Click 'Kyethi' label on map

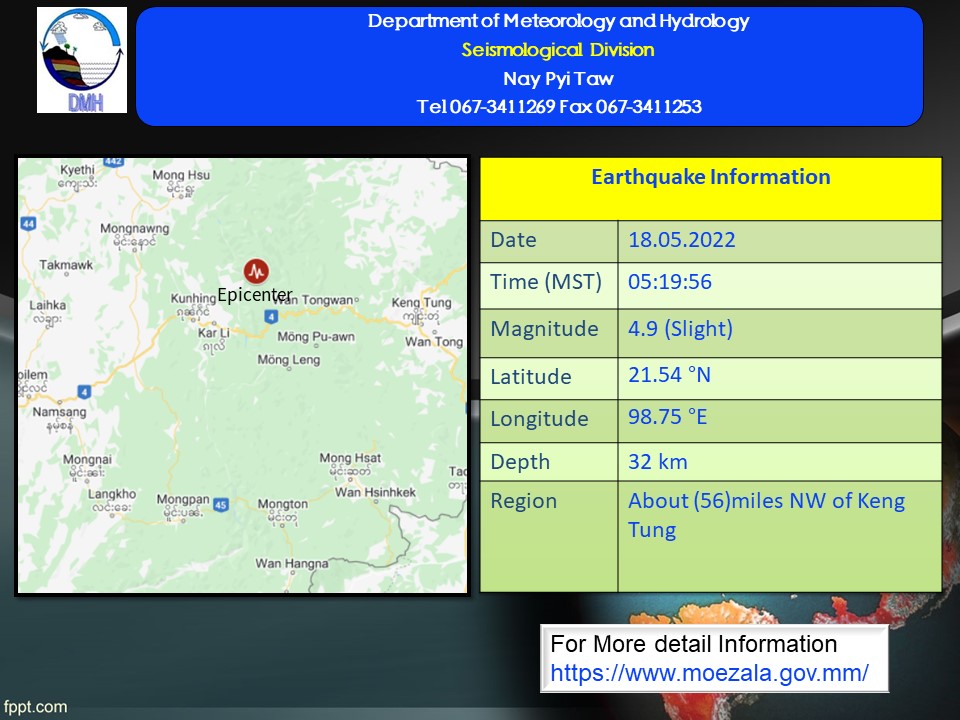pyautogui.click(x=77, y=170)
